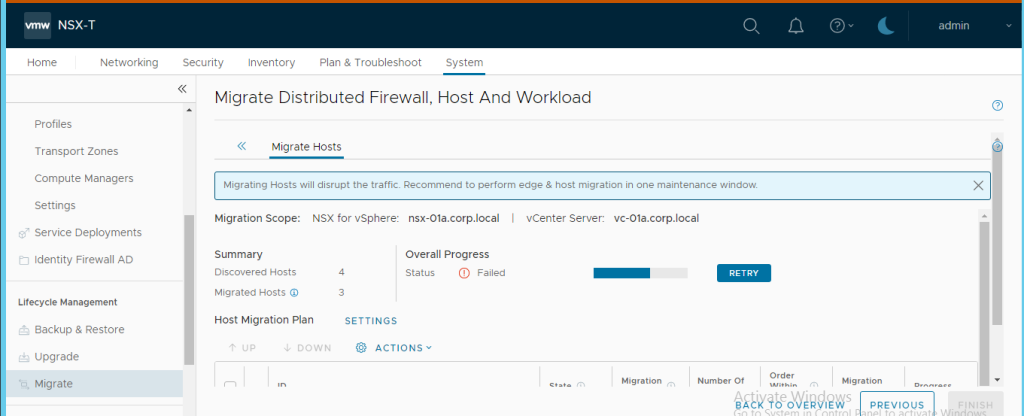The height and width of the screenshot is (416, 1024).
Task: Toggle dark mode moon icon
Action: click(886, 26)
